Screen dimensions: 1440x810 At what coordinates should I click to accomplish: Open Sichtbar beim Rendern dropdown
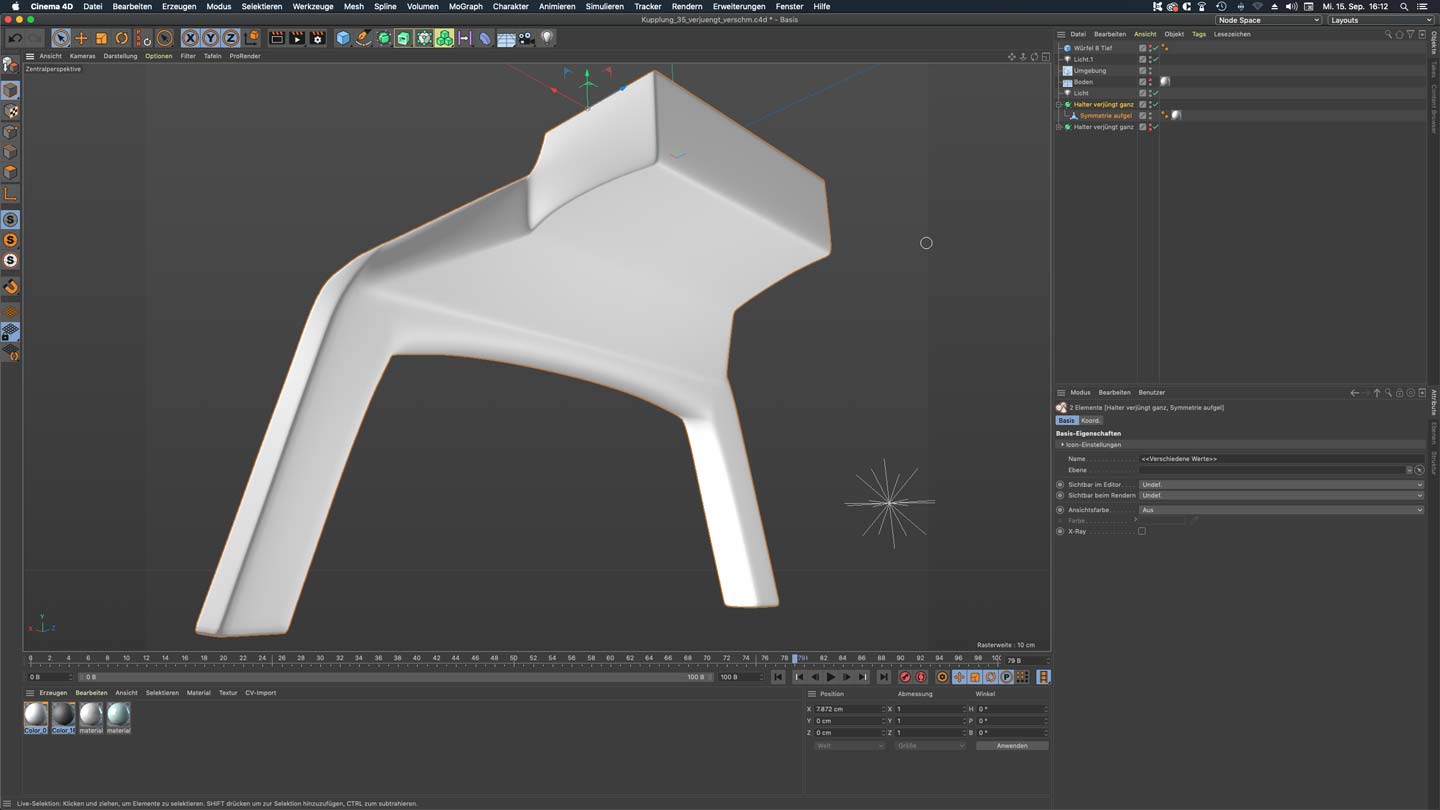click(1281, 496)
